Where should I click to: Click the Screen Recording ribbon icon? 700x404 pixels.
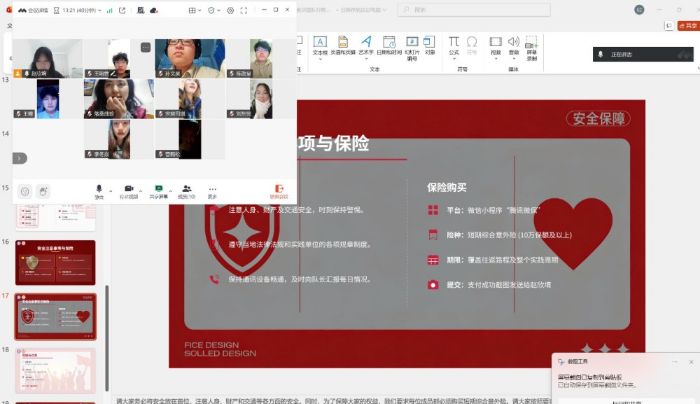coord(531,46)
